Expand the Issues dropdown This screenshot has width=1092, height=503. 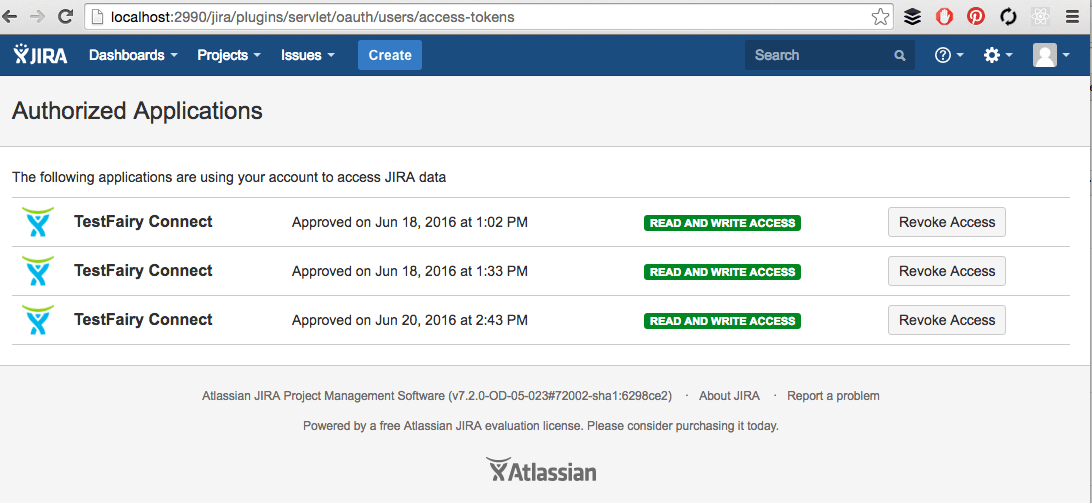[307, 55]
